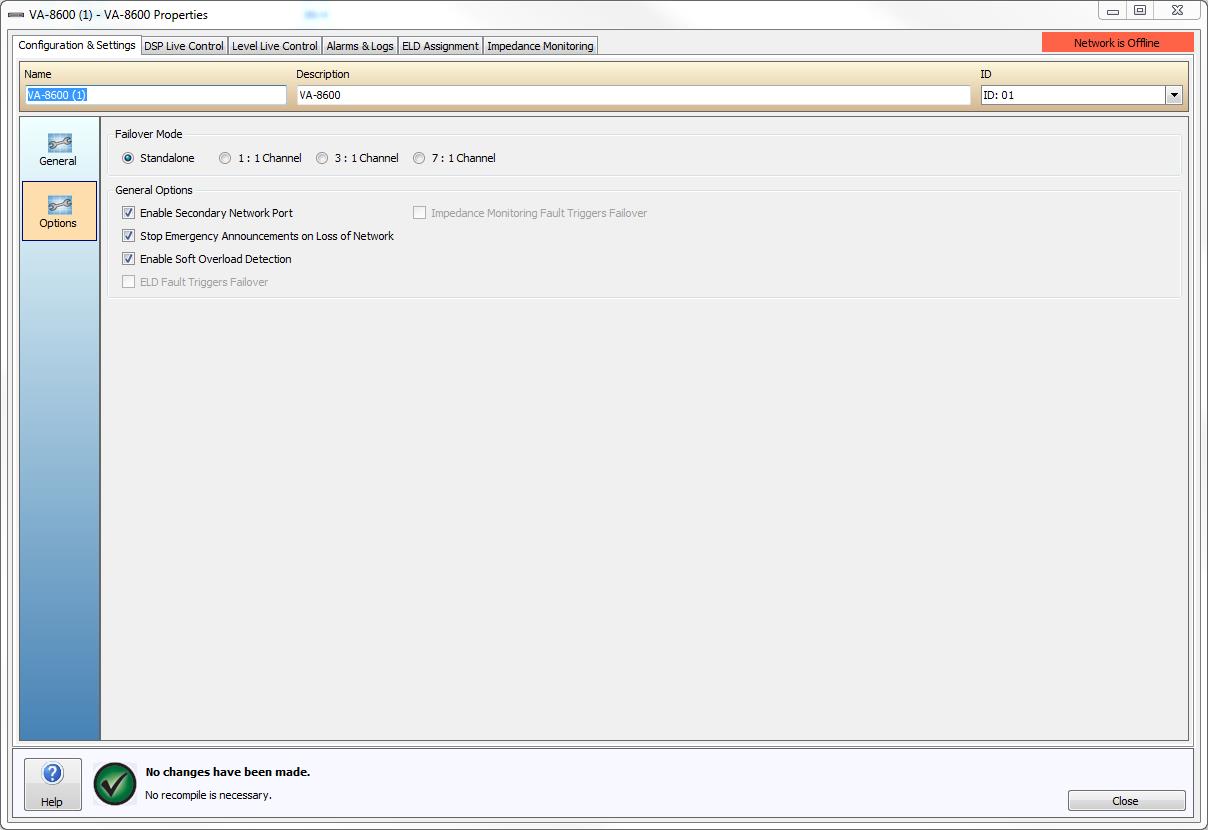The image size is (1208, 830).
Task: Toggle Impedance Monitoring Fault Triggers Failover checkbox
Action: pyautogui.click(x=419, y=213)
